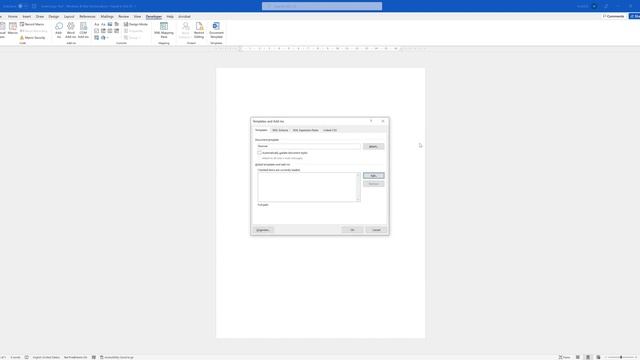Insert a Plain Text content control
The image size is (640, 360).
click(103, 24)
